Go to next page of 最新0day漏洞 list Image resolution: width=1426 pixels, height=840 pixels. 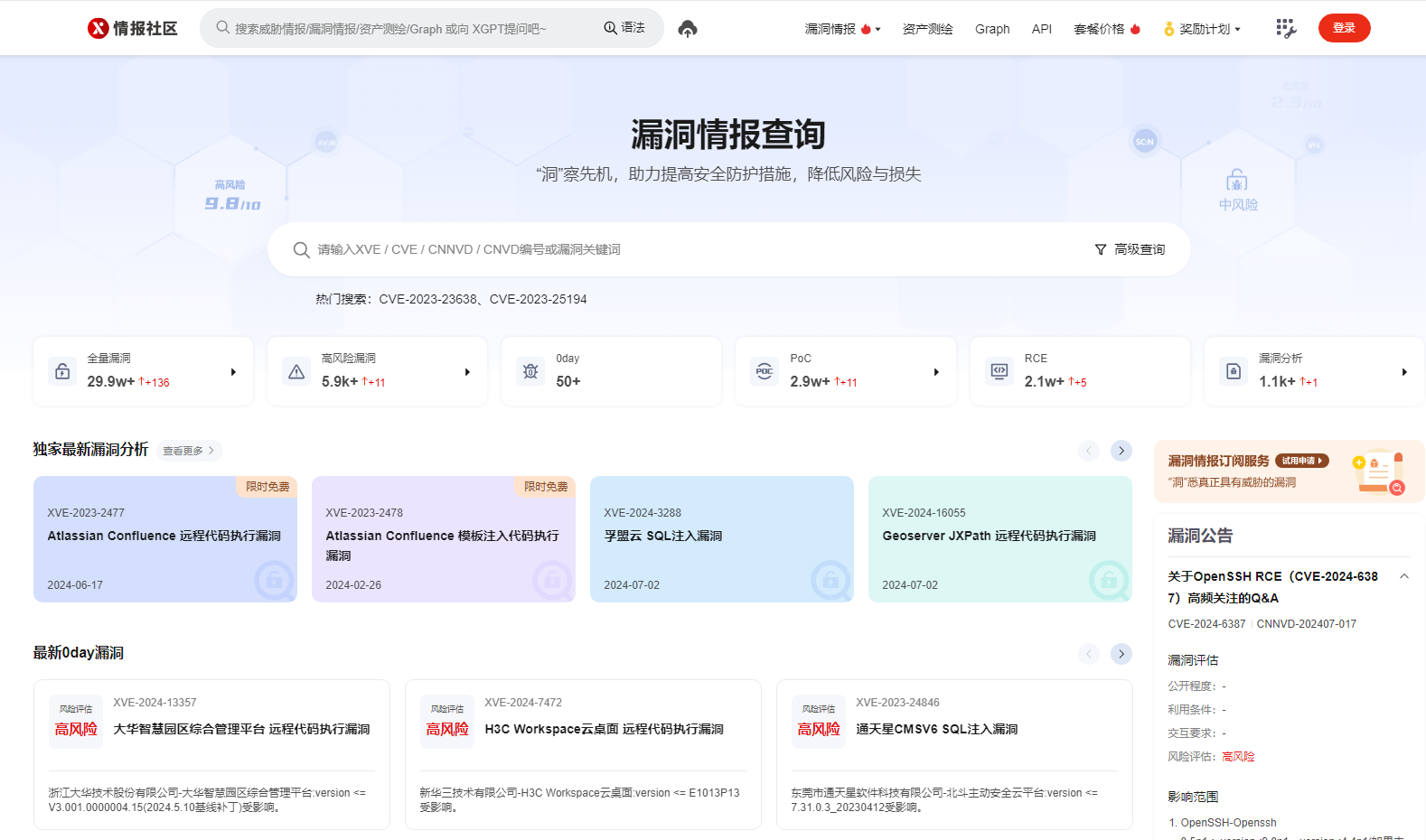(1121, 654)
